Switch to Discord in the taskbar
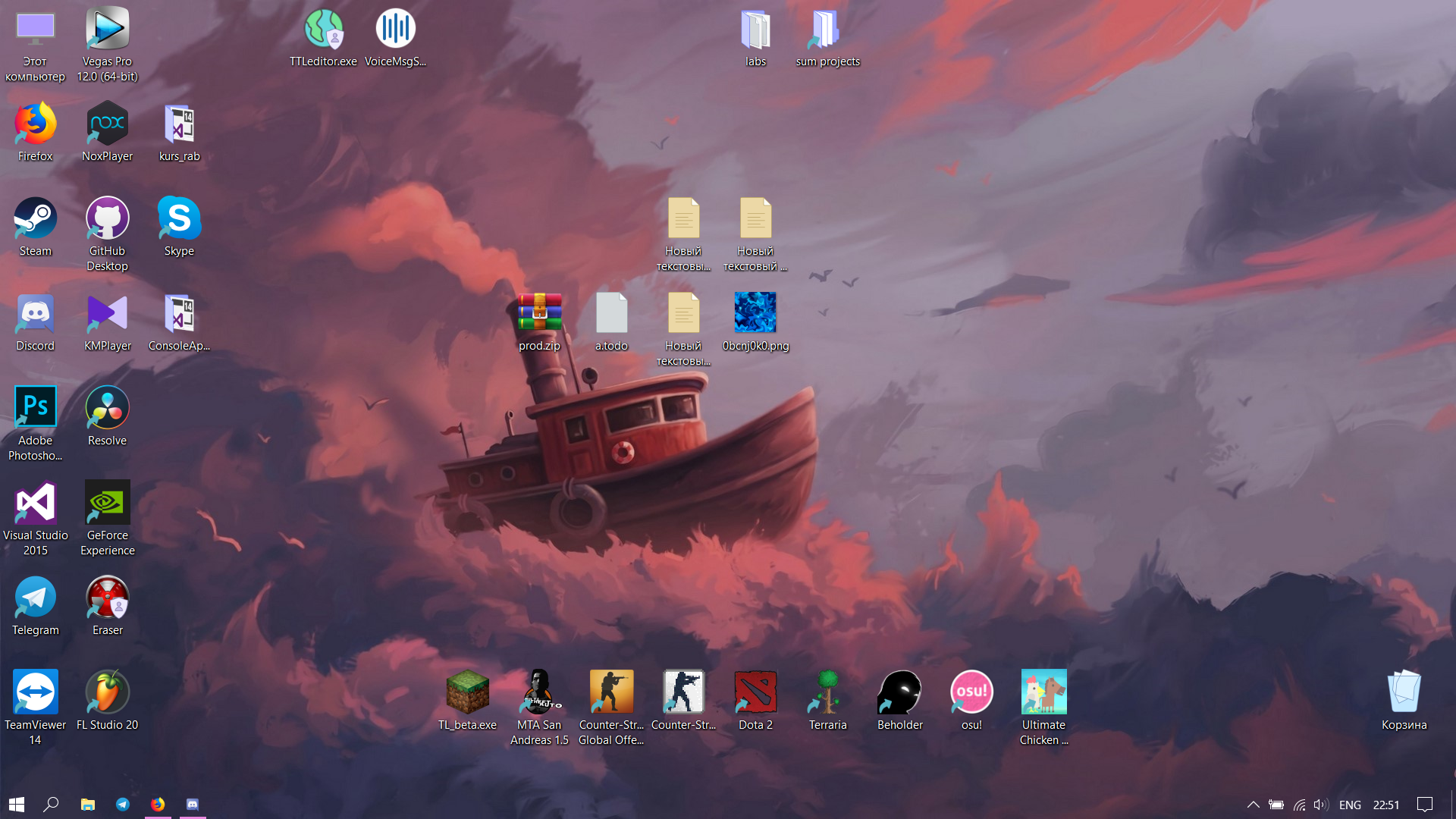1456x819 pixels. (193, 805)
